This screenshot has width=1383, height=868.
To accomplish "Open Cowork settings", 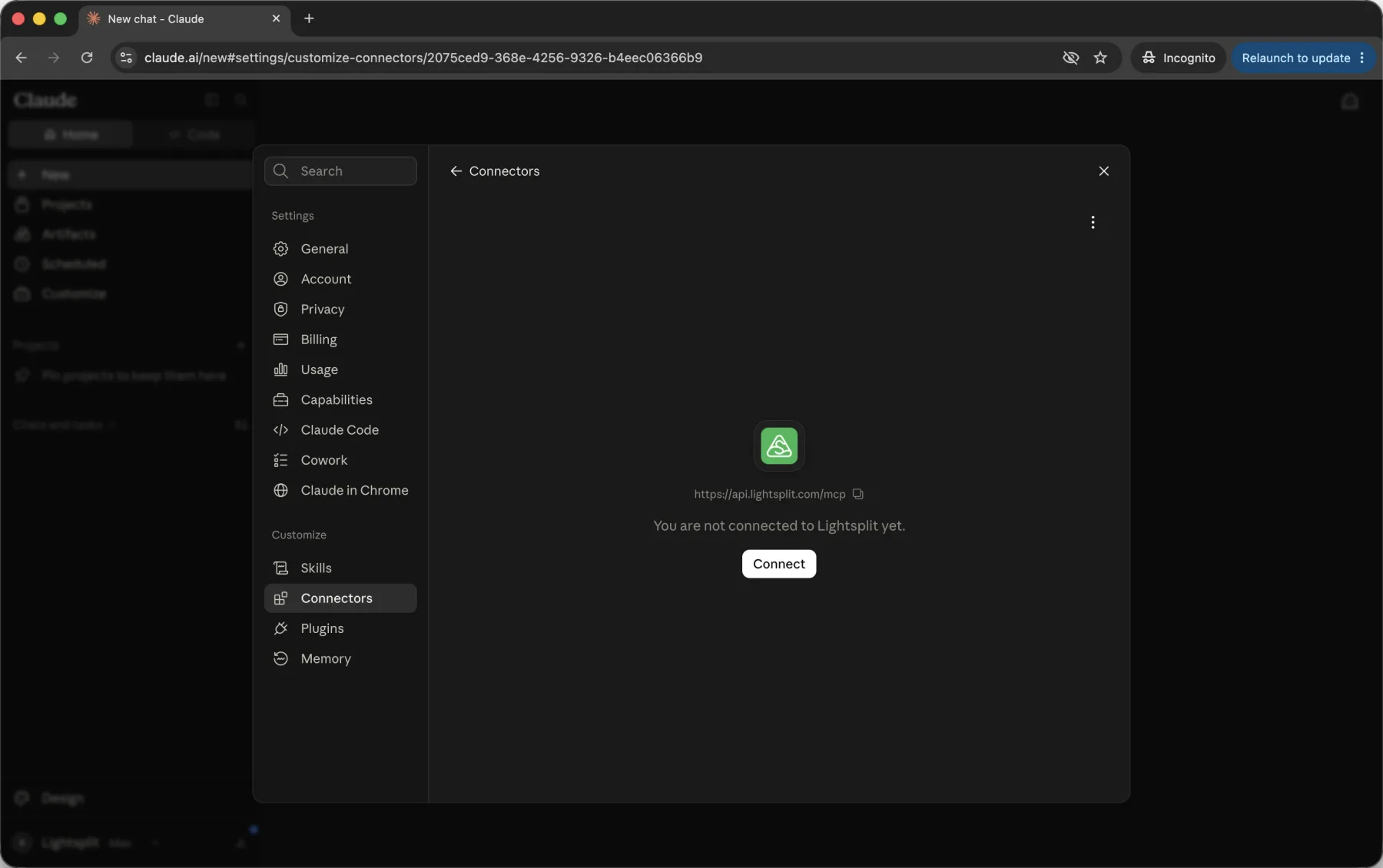I will pos(340,460).
